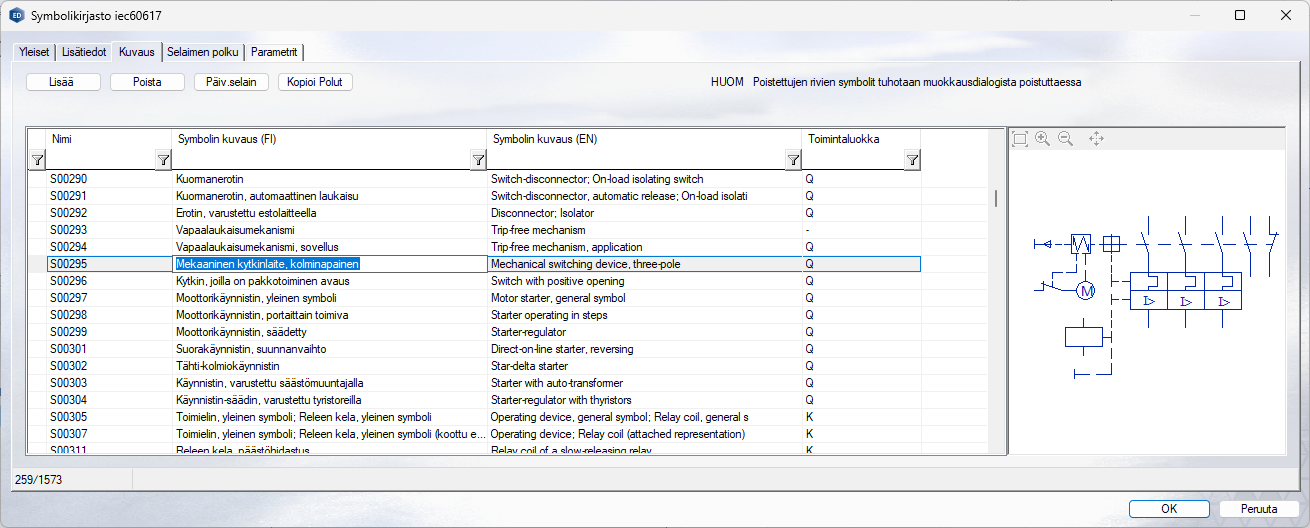Confirm the dialog with OK

1169,508
